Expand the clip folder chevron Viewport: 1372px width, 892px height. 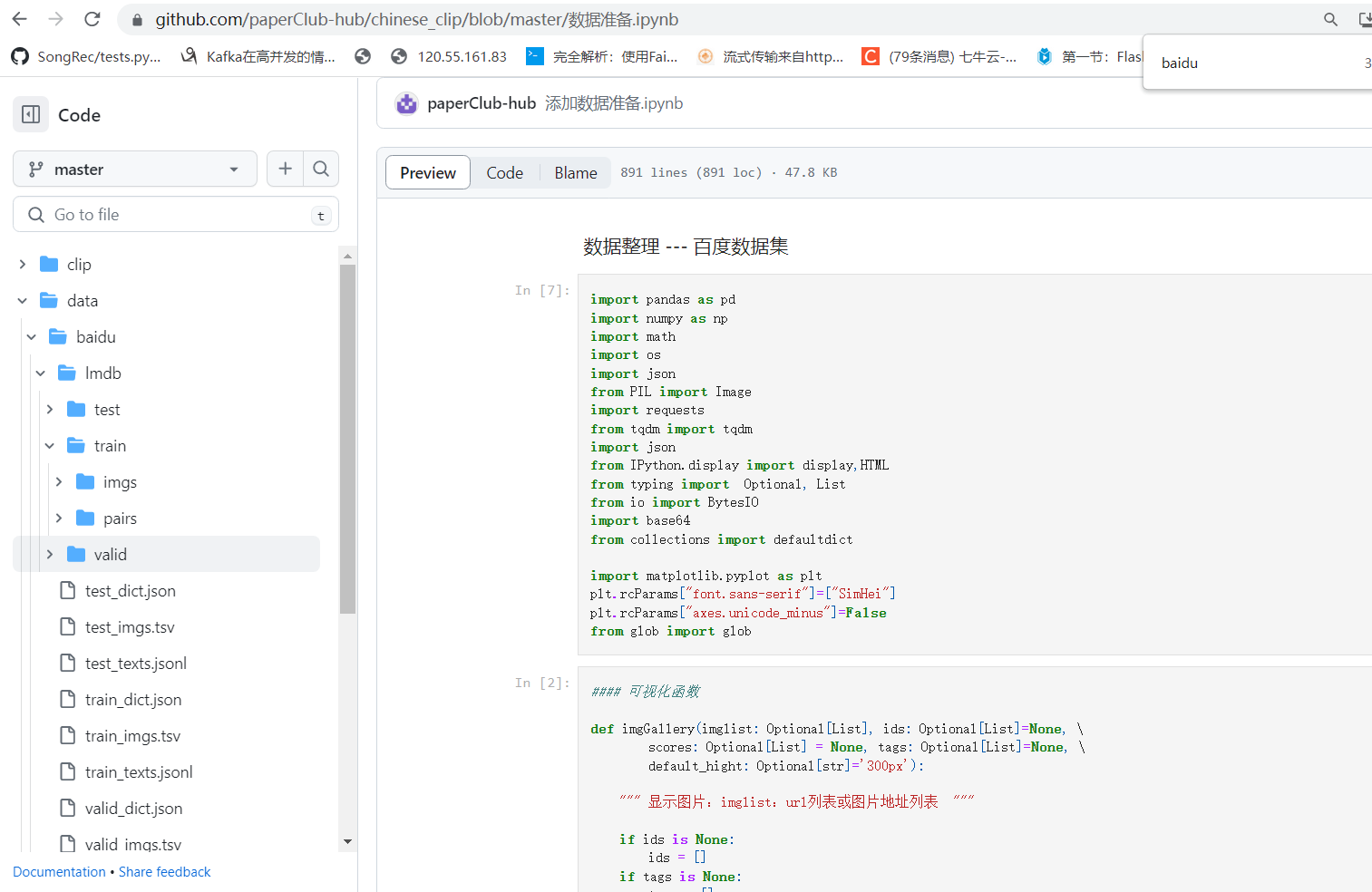(x=22, y=264)
